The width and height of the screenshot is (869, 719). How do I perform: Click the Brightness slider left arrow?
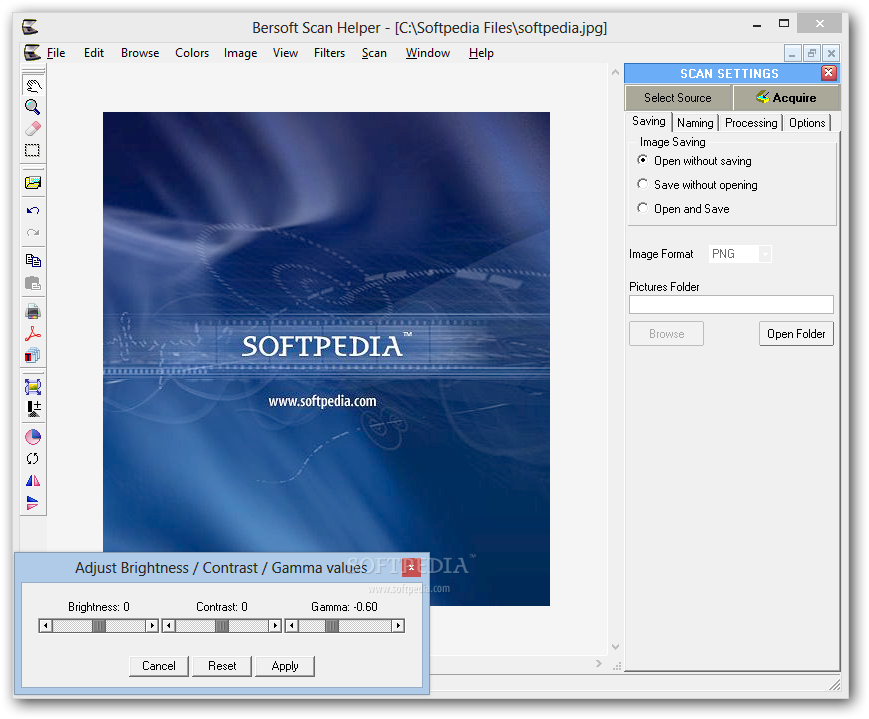coord(45,626)
